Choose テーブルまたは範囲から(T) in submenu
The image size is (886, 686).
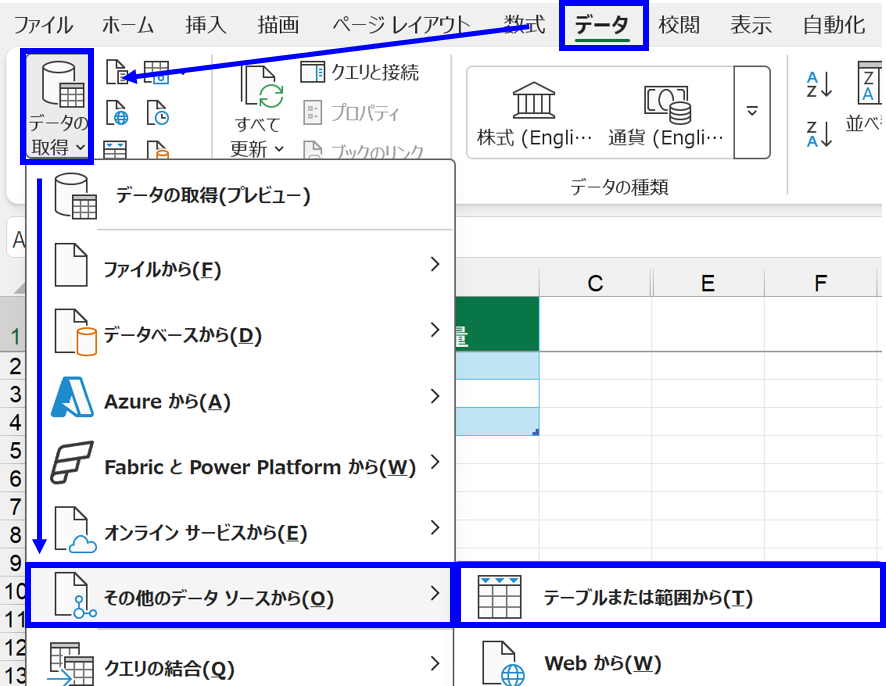coord(670,596)
